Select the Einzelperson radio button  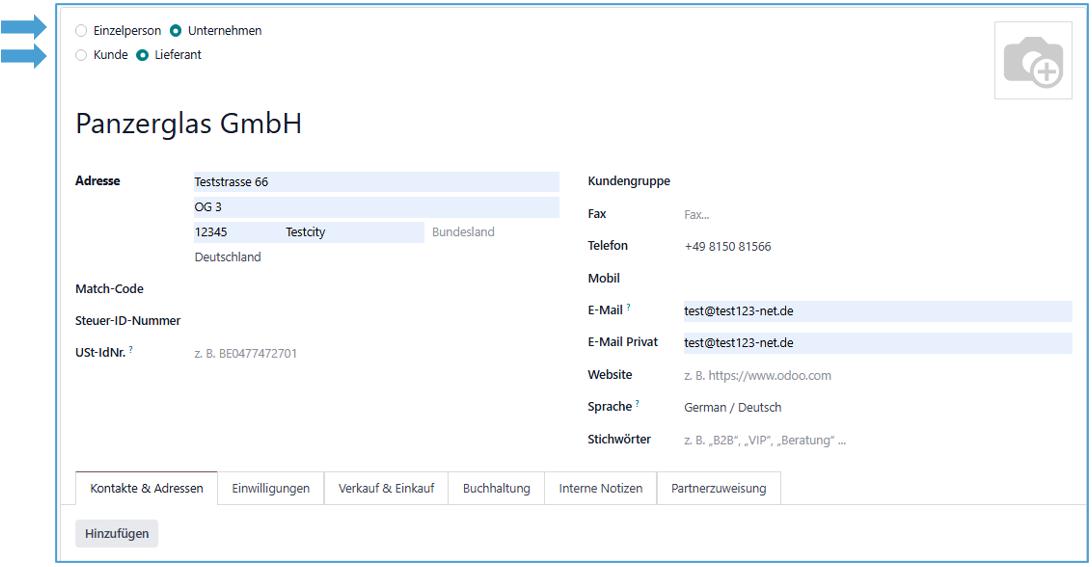(x=82, y=31)
